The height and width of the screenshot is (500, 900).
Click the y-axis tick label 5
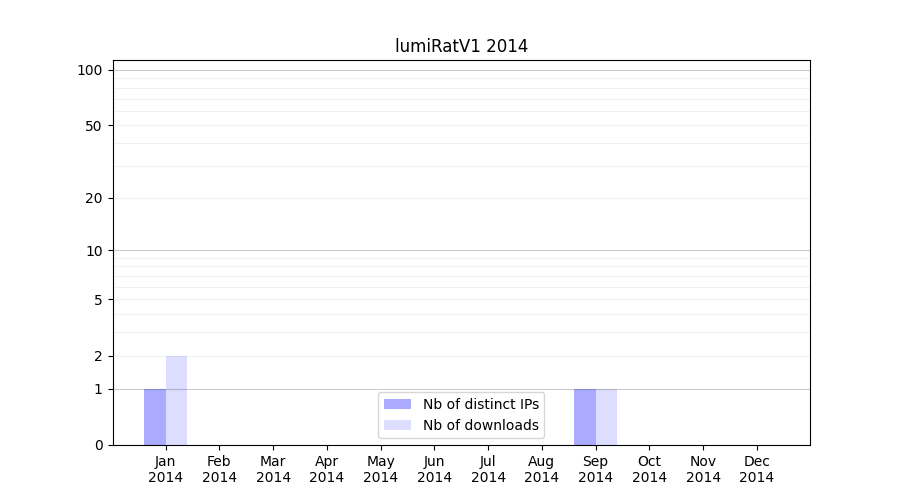98,299
